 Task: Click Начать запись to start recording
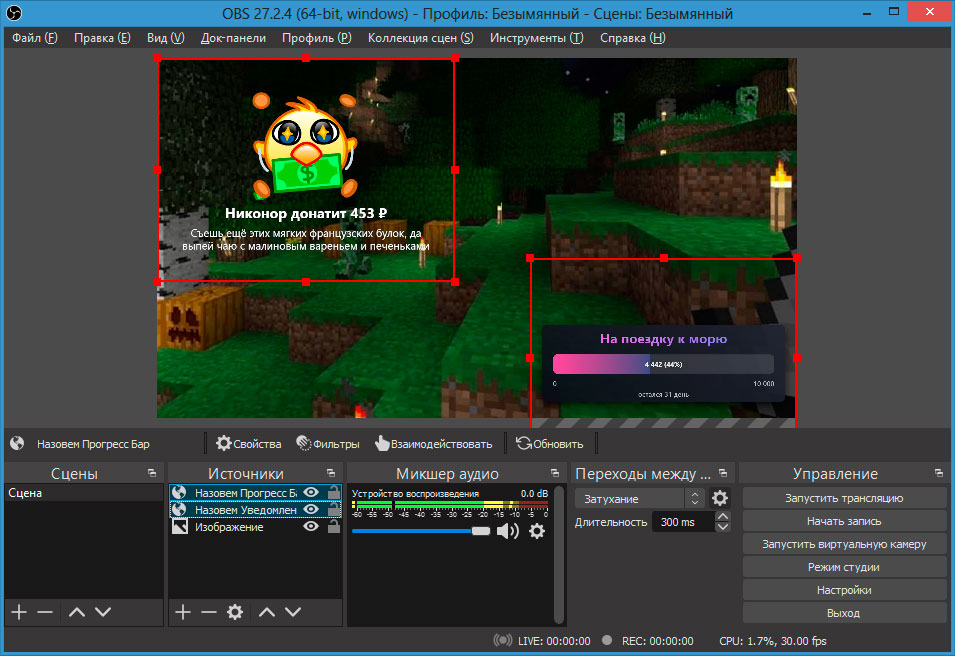pos(844,521)
